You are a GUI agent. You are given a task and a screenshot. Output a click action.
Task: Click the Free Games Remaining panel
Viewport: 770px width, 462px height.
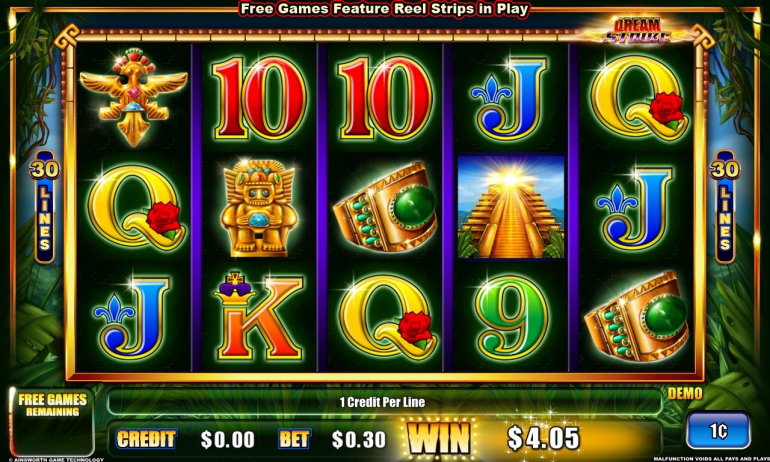52,422
